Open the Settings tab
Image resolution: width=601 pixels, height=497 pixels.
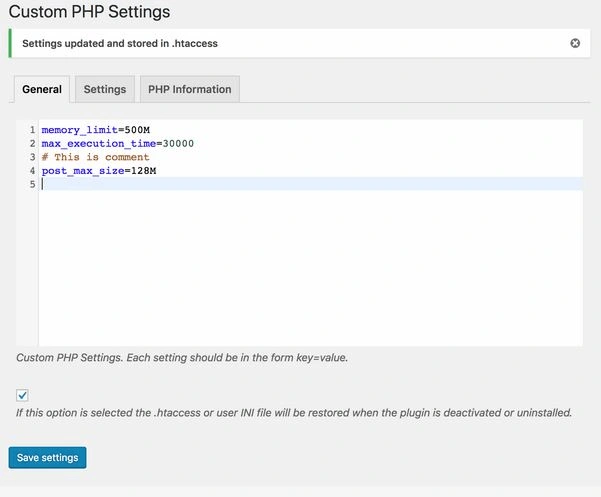point(105,89)
